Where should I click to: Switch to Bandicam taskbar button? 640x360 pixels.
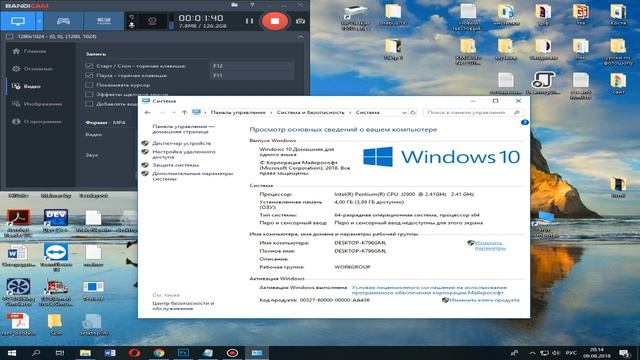click(x=232, y=353)
